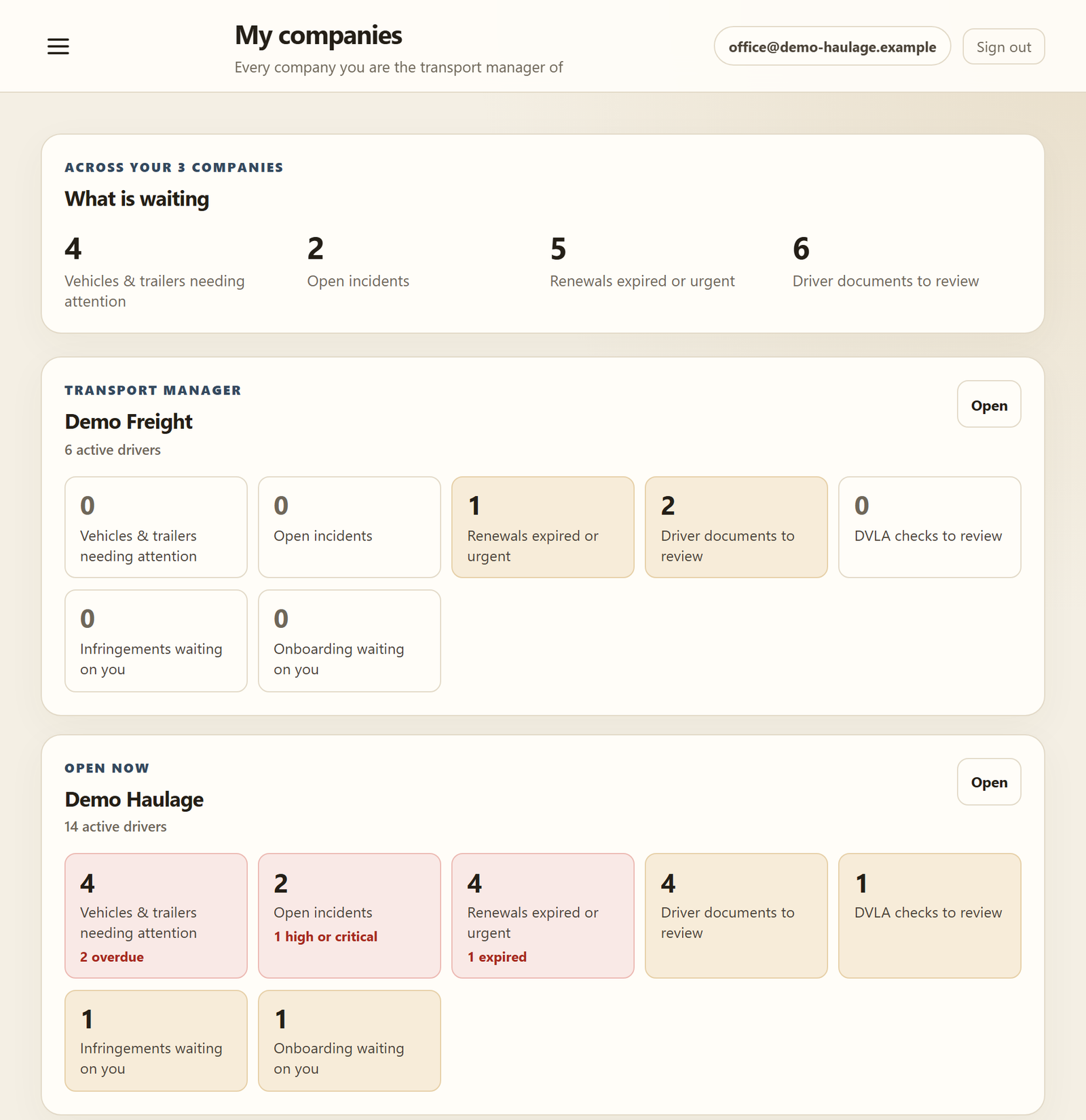Viewport: 1086px width, 1120px height.
Task: Click the summary total of 5 renewals expired or urgent
Action: pyautogui.click(x=642, y=262)
